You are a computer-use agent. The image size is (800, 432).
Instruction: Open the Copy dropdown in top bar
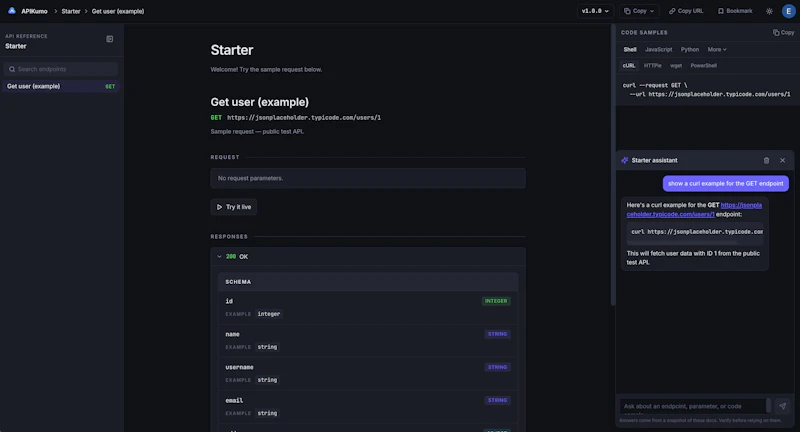(639, 11)
